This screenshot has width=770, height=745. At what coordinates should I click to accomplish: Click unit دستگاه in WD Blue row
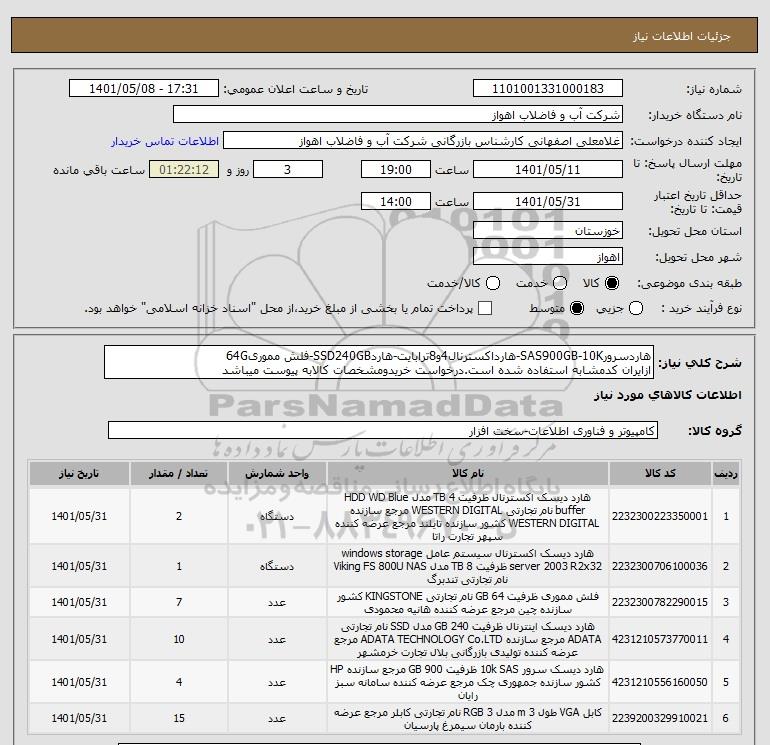click(x=277, y=516)
